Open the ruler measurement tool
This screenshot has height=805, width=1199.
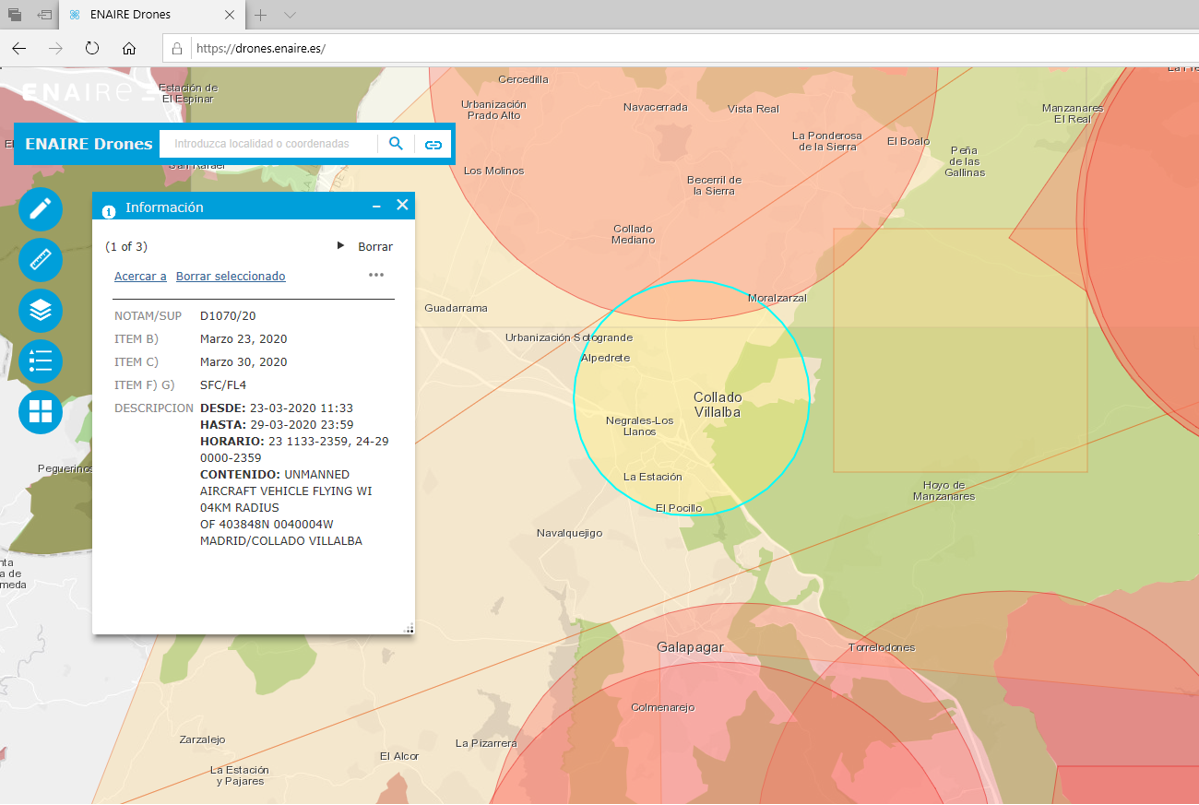[41, 260]
